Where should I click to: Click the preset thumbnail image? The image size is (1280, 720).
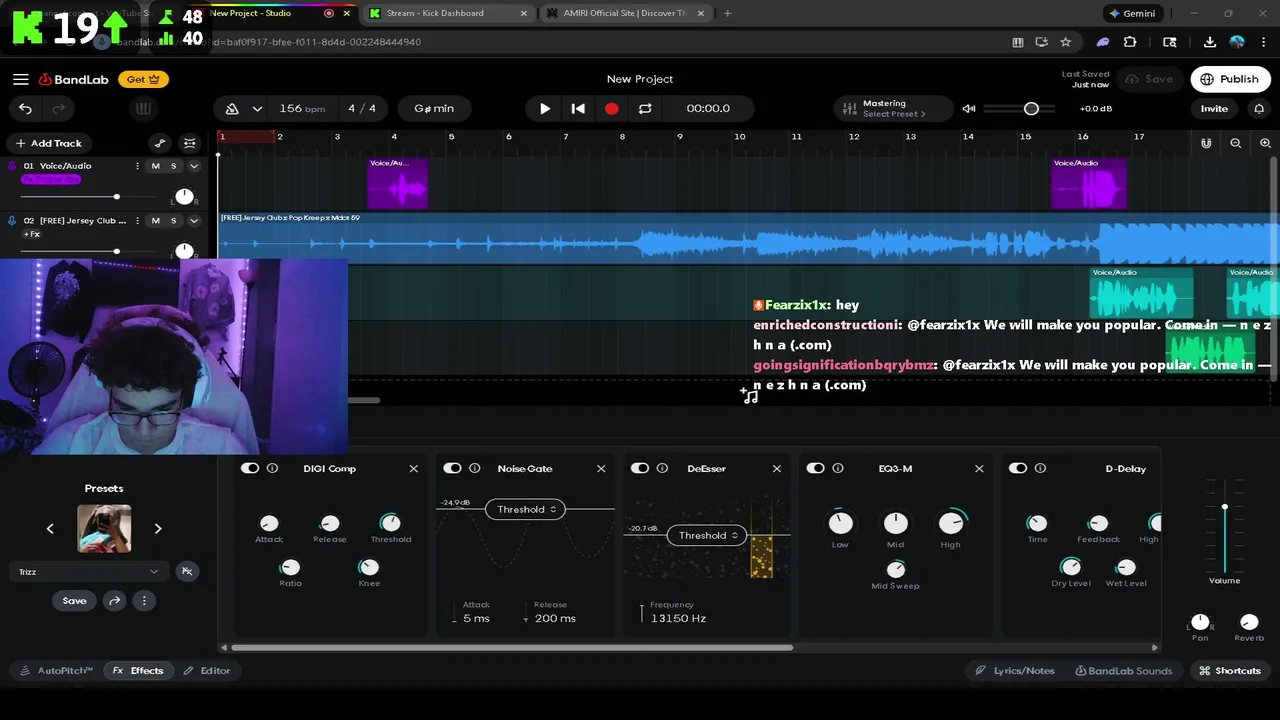[104, 528]
